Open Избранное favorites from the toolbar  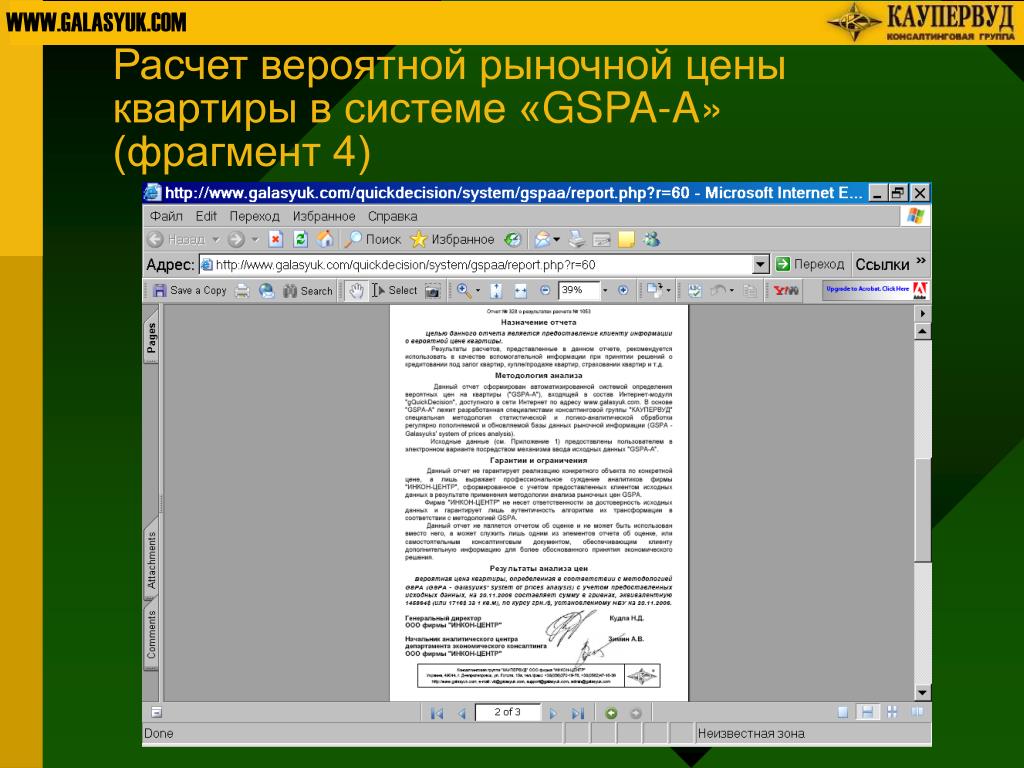452,240
